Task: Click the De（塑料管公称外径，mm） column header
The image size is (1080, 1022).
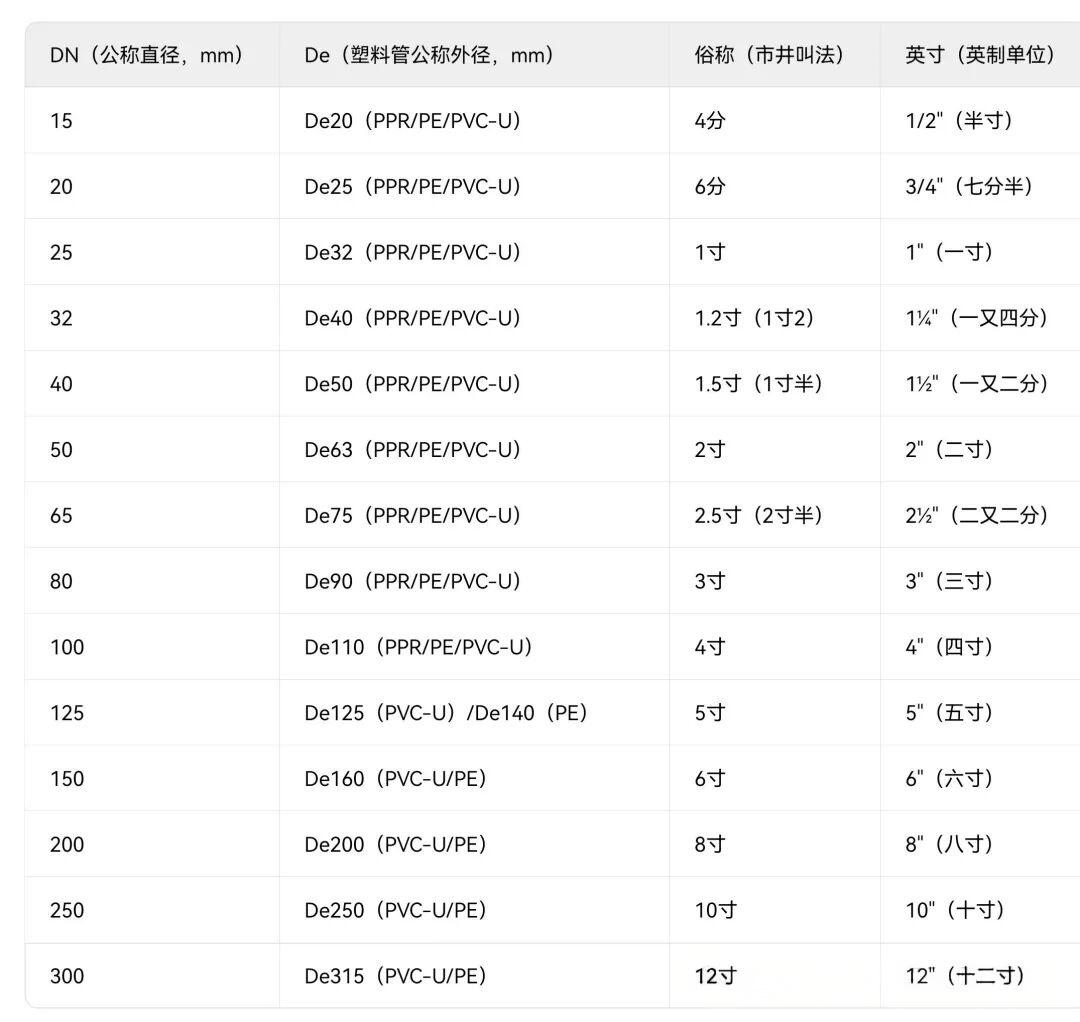Action: [x=429, y=55]
